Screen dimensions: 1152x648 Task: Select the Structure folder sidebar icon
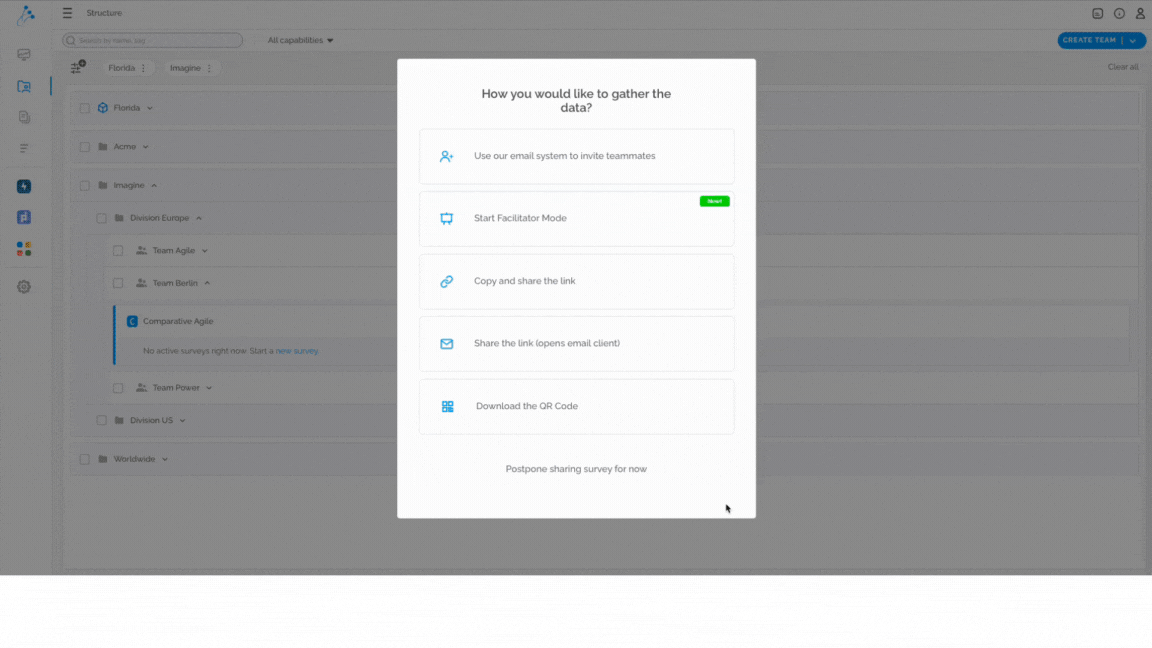coord(24,87)
